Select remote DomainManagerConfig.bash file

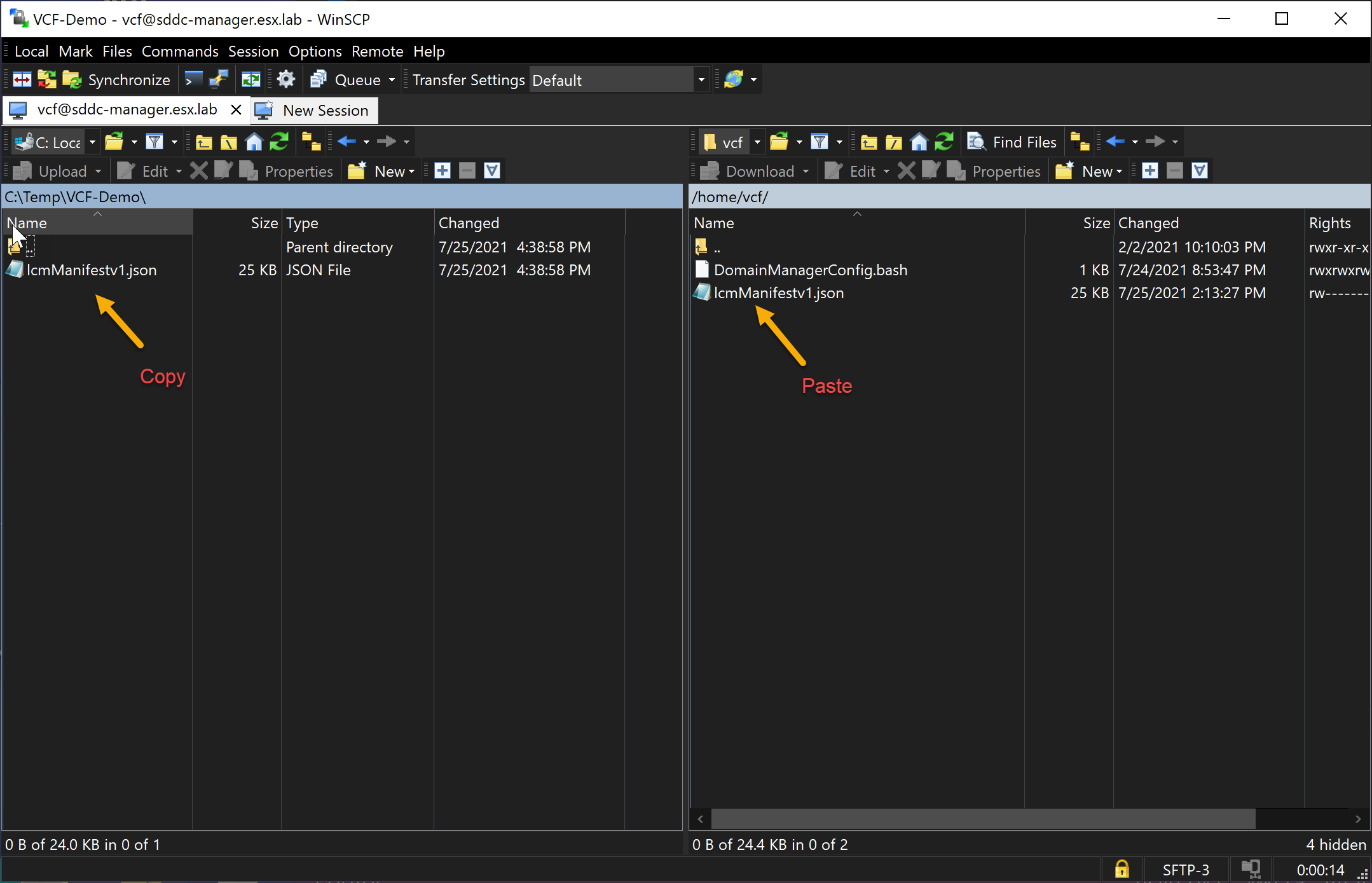(x=811, y=270)
